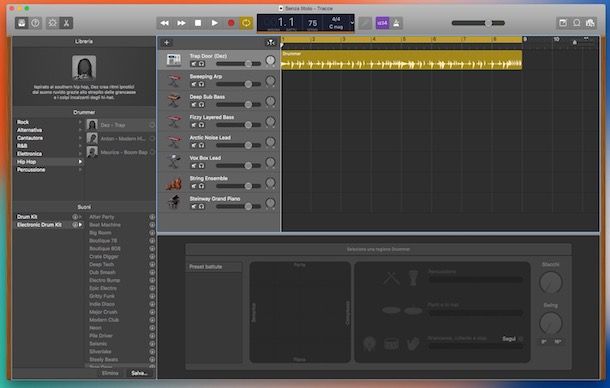
Task: Select the Vox Box Lead instrument icon
Action: click(174, 162)
